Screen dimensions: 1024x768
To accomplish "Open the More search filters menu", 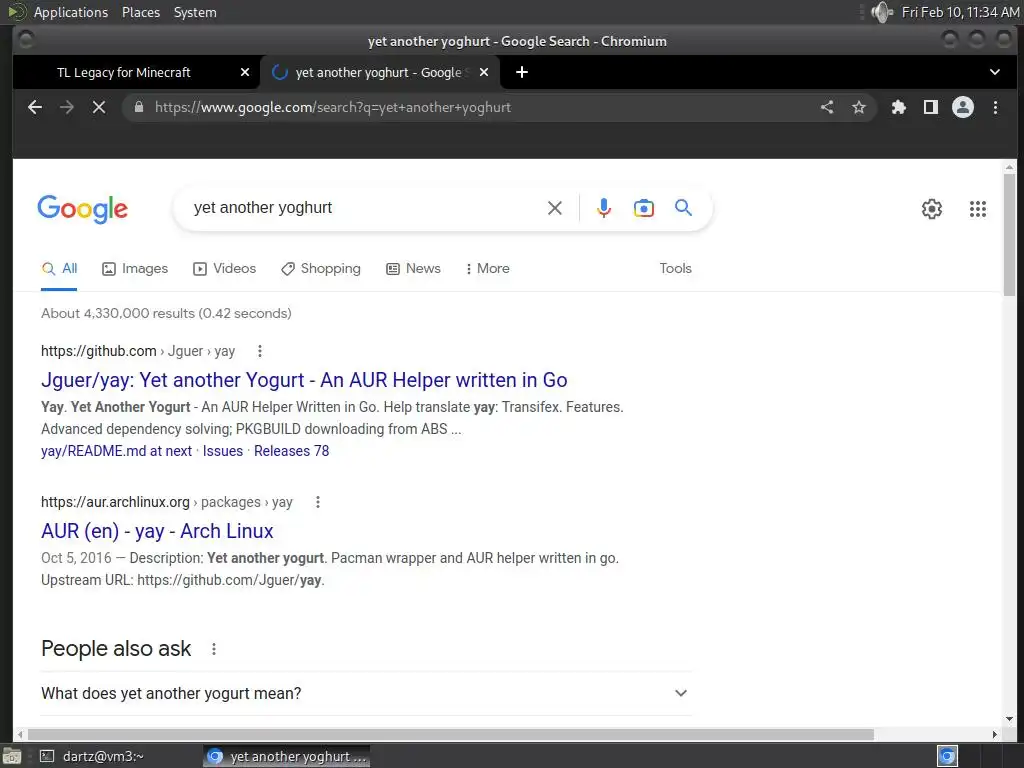I will coord(487,268).
